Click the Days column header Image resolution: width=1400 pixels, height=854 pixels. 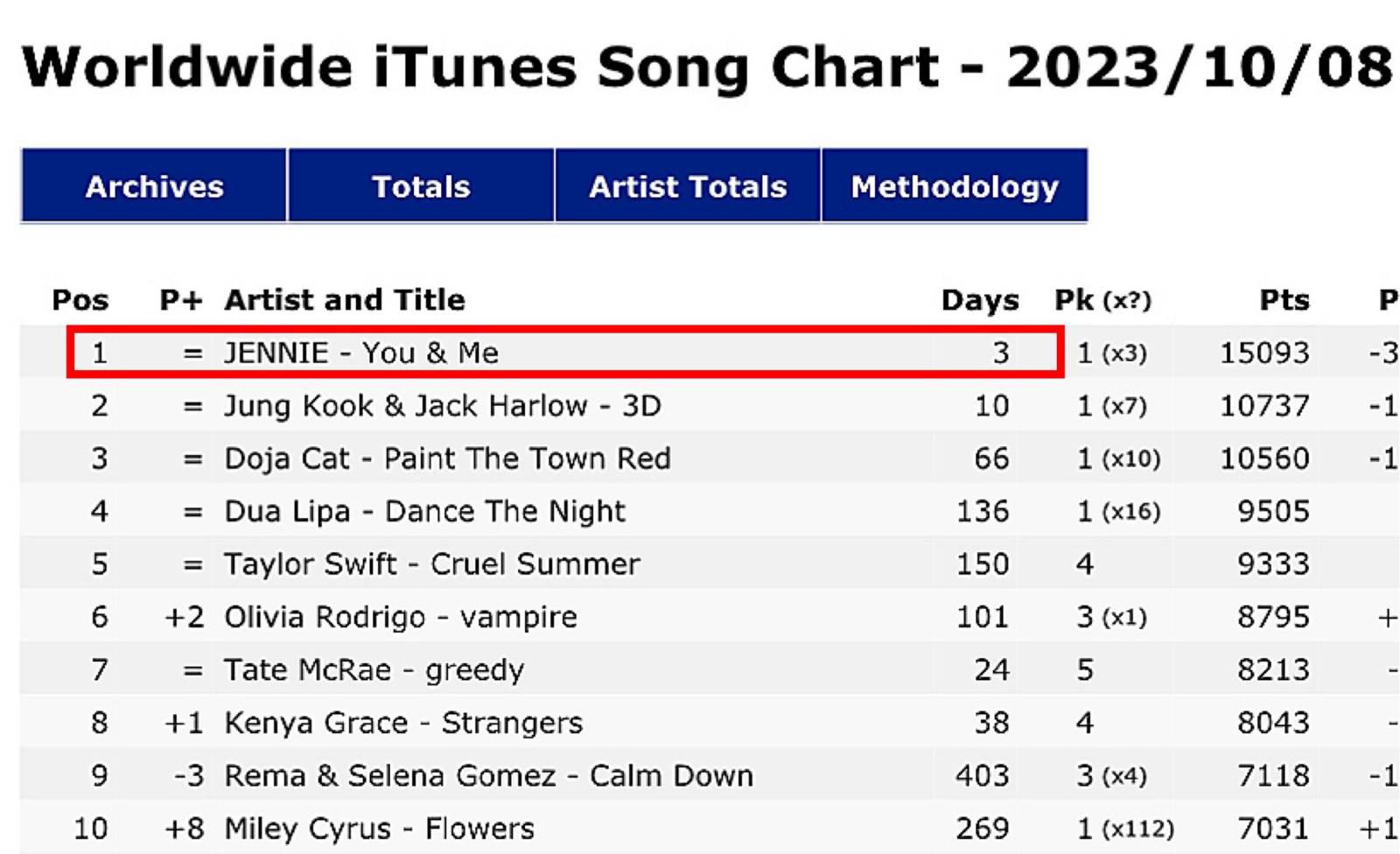980,300
